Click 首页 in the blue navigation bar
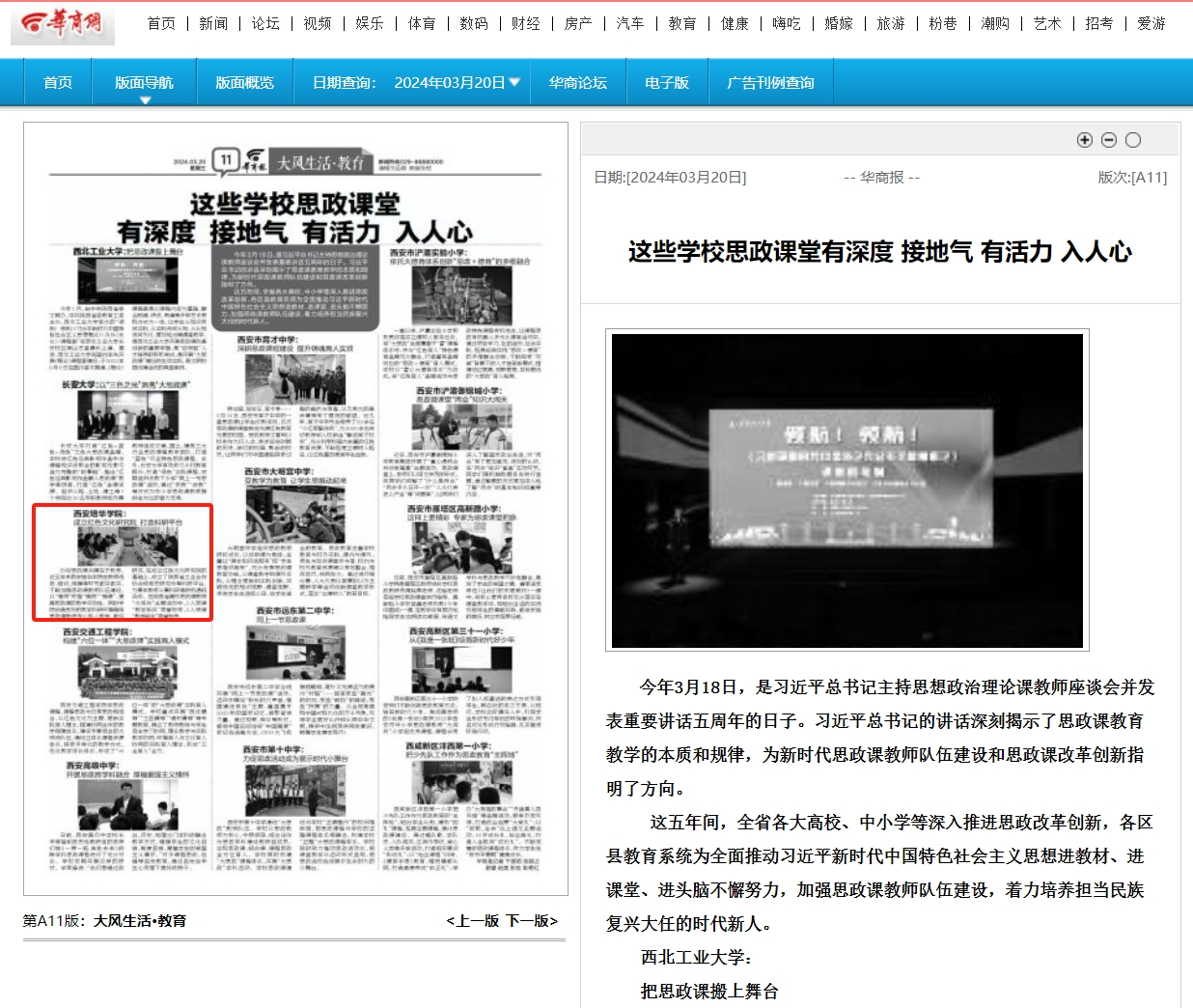 tap(58, 83)
